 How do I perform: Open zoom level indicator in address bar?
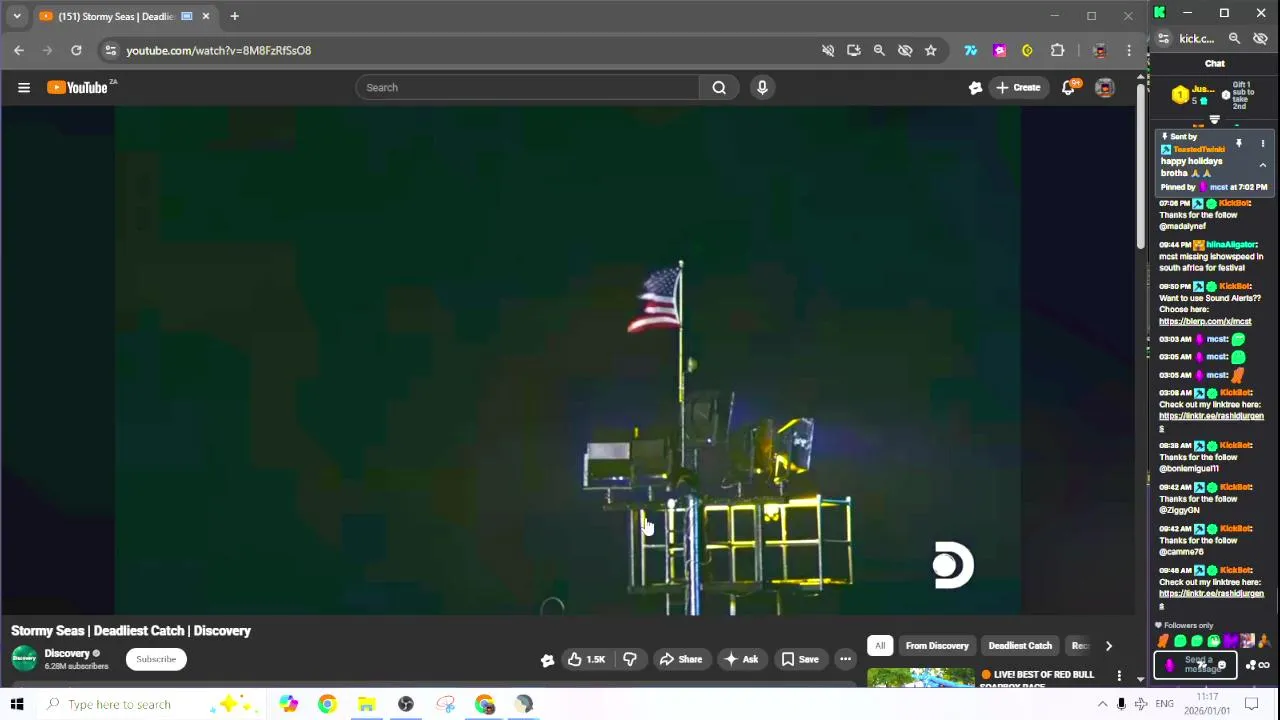click(x=879, y=50)
